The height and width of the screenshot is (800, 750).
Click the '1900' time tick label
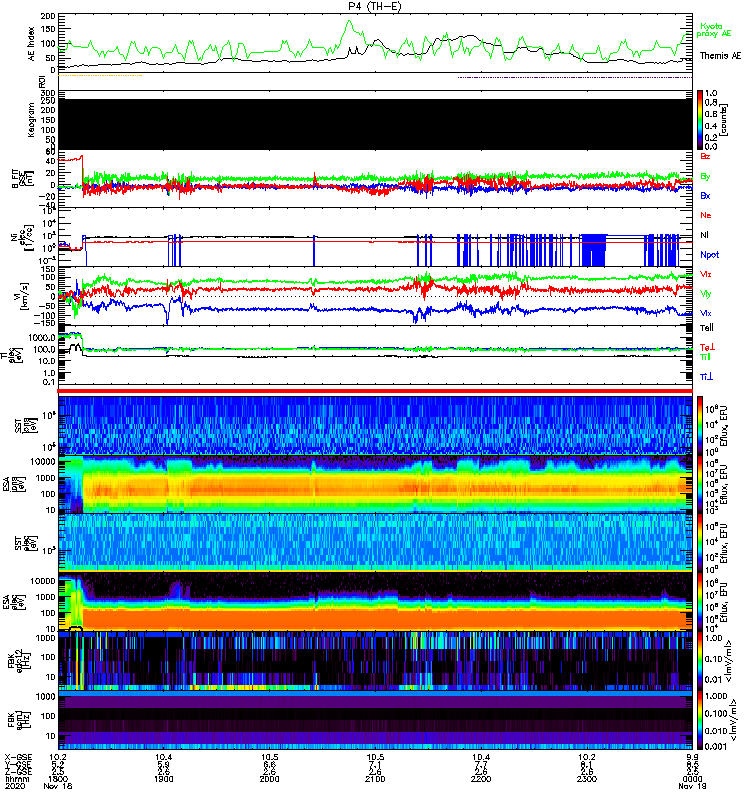[x=164, y=779]
